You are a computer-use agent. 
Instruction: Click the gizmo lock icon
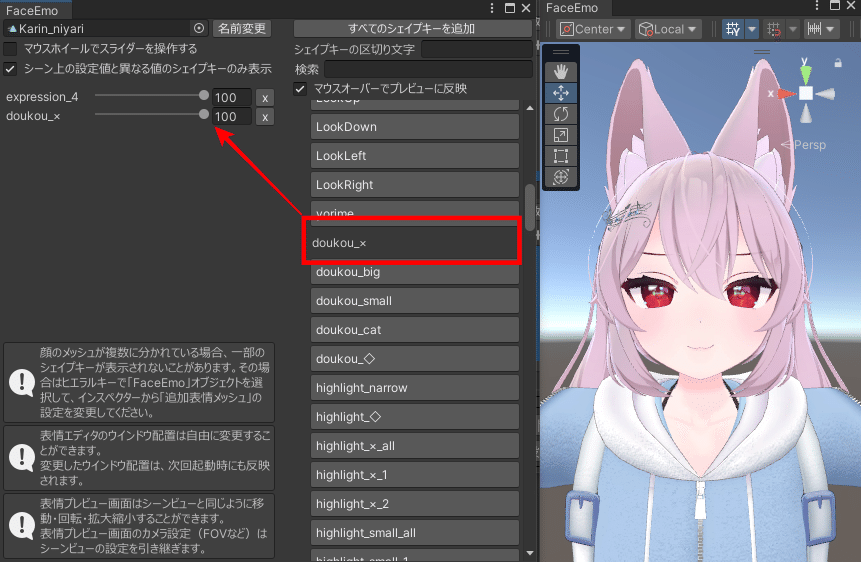[838, 63]
